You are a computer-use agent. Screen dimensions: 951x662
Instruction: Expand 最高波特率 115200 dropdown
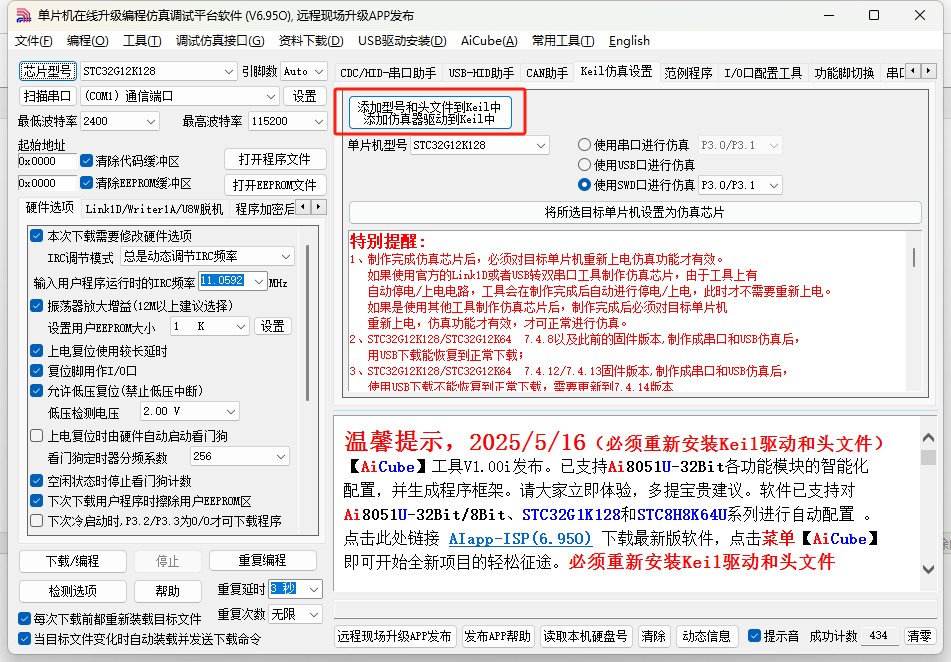(319, 121)
